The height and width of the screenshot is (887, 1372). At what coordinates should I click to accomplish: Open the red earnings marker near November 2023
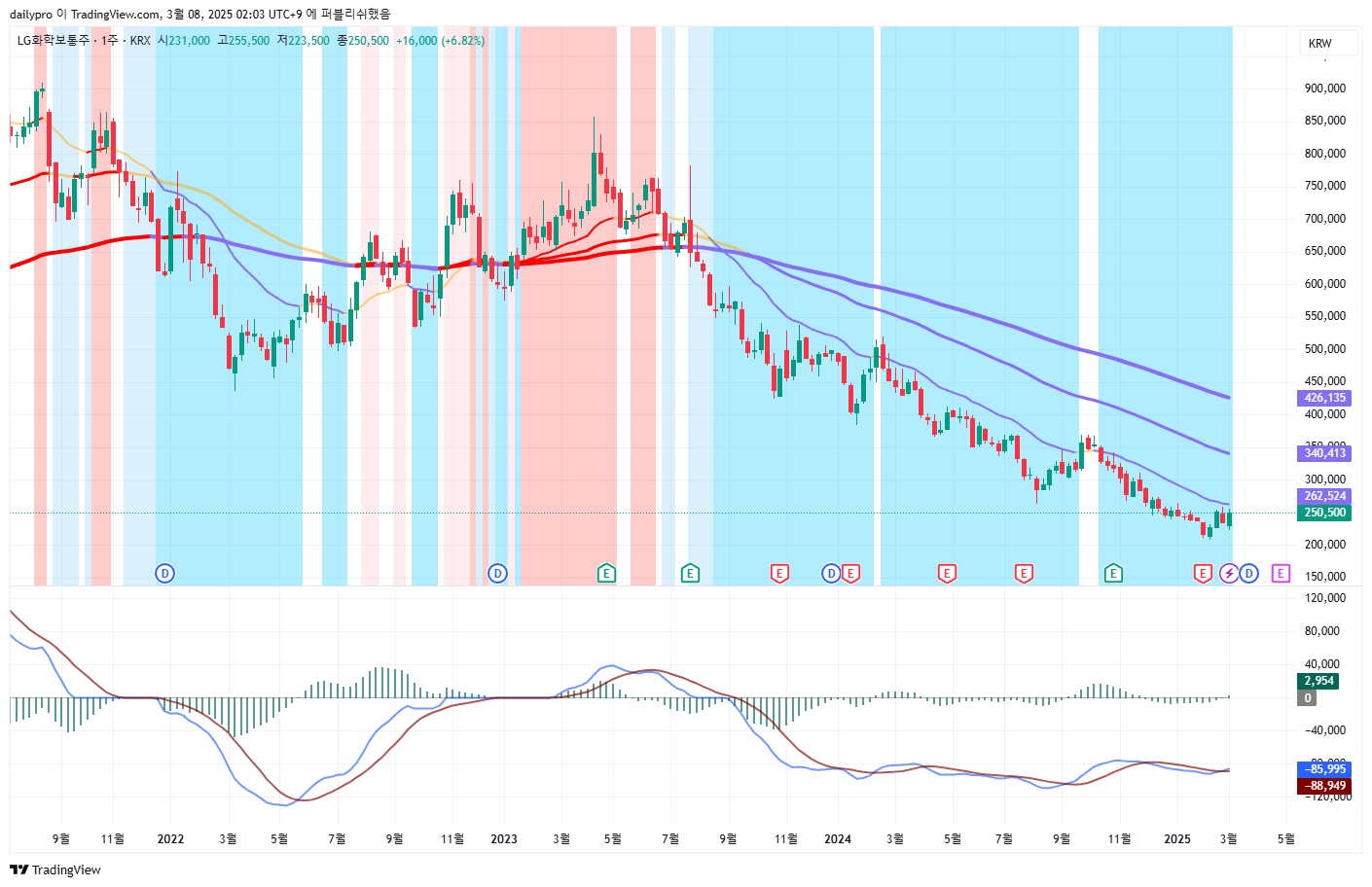pyautogui.click(x=779, y=574)
